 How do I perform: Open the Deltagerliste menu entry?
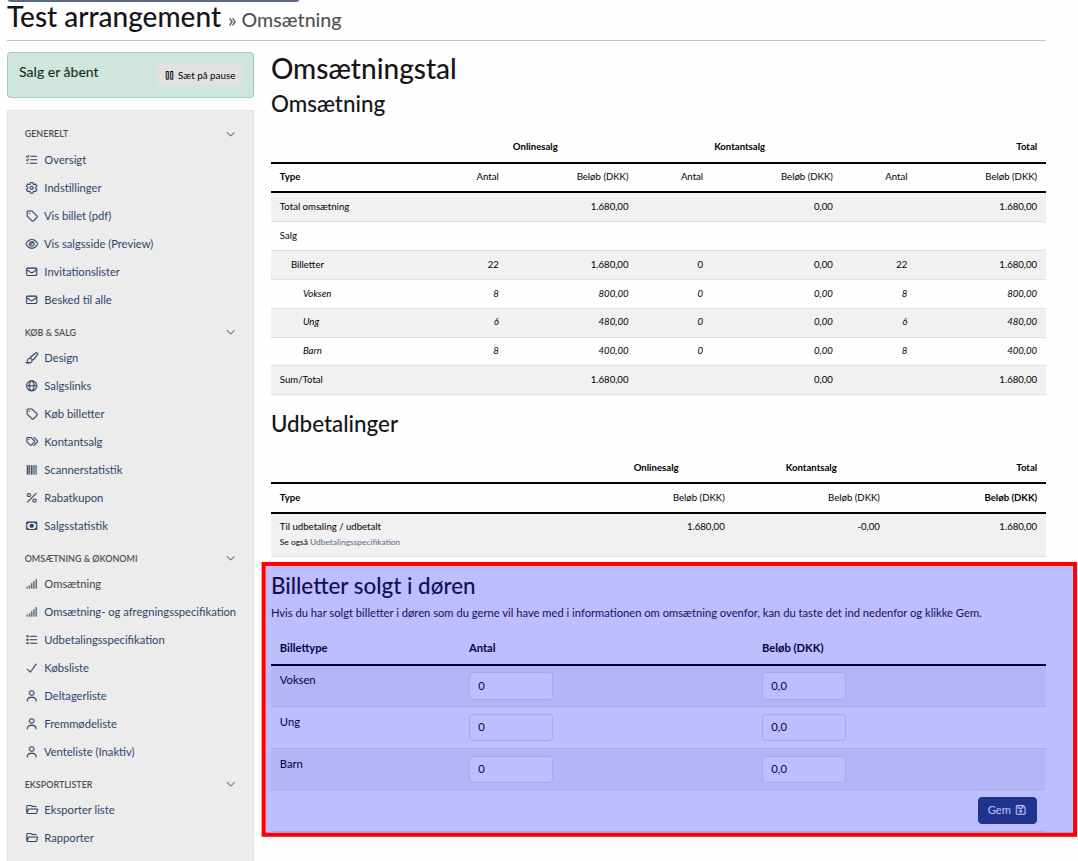click(76, 696)
